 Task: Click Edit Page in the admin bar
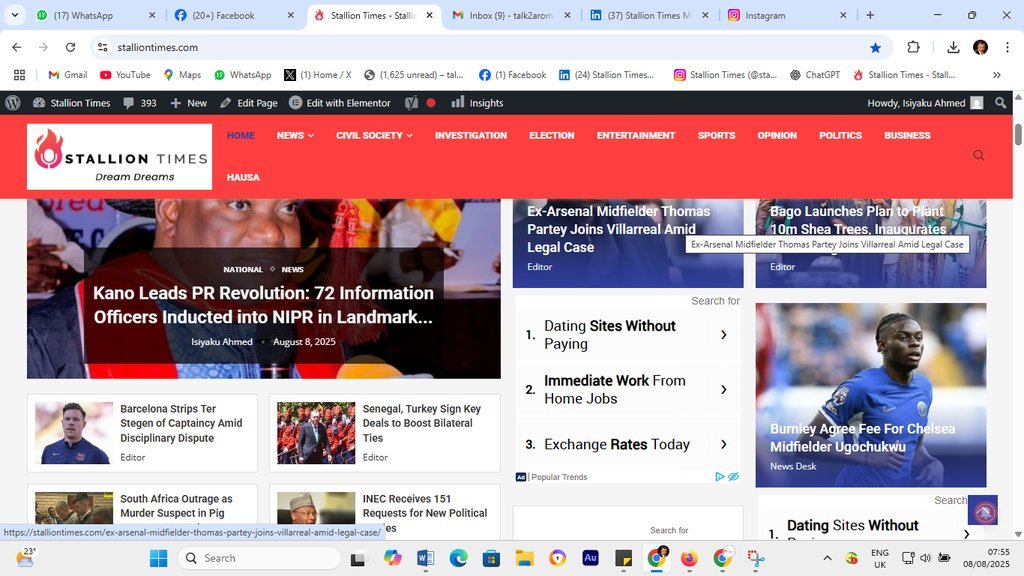point(249,103)
